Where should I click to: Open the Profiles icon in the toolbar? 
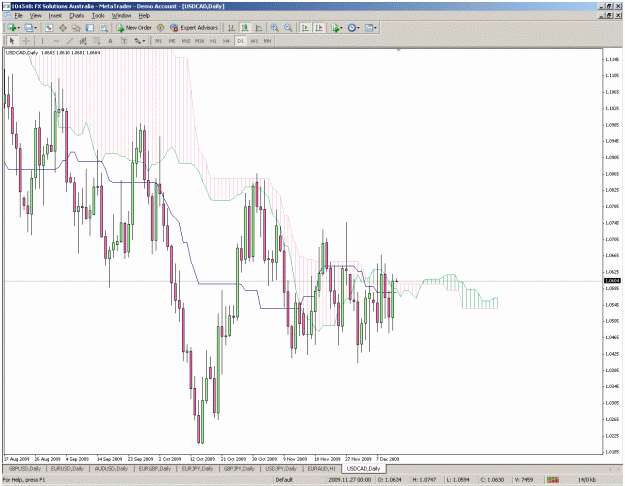pyautogui.click(x=28, y=28)
